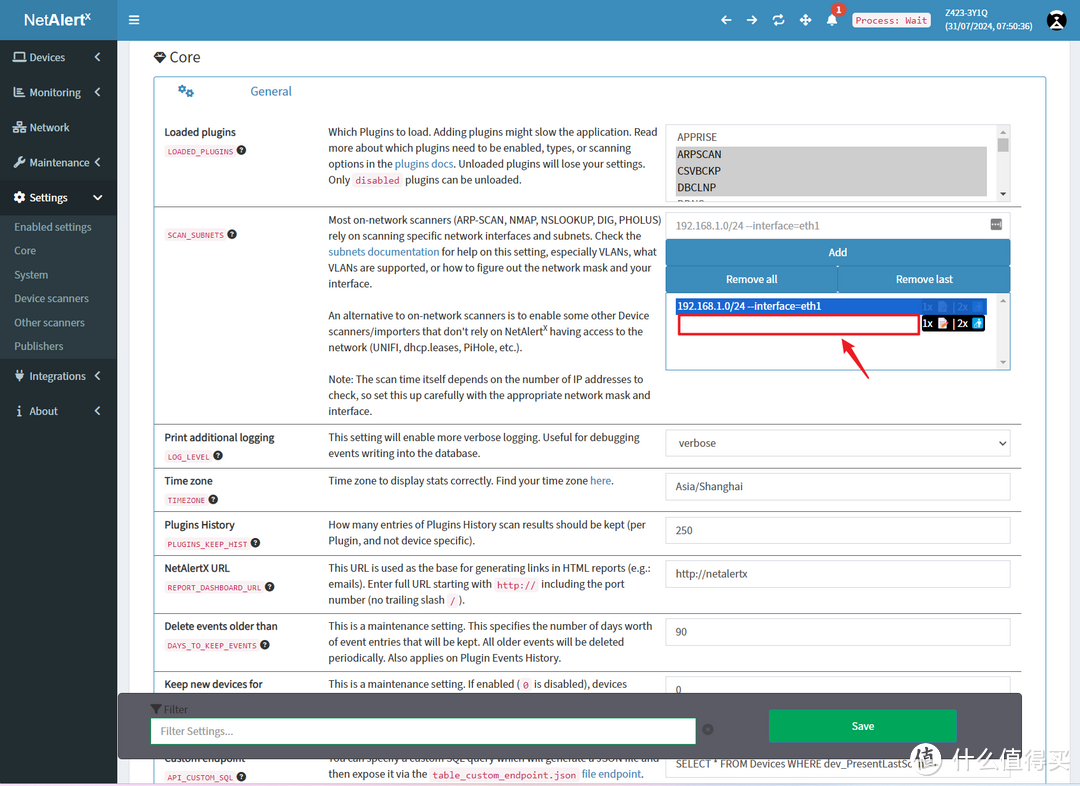The width and height of the screenshot is (1080, 786).
Task: Open the notifications bell icon
Action: [831, 20]
